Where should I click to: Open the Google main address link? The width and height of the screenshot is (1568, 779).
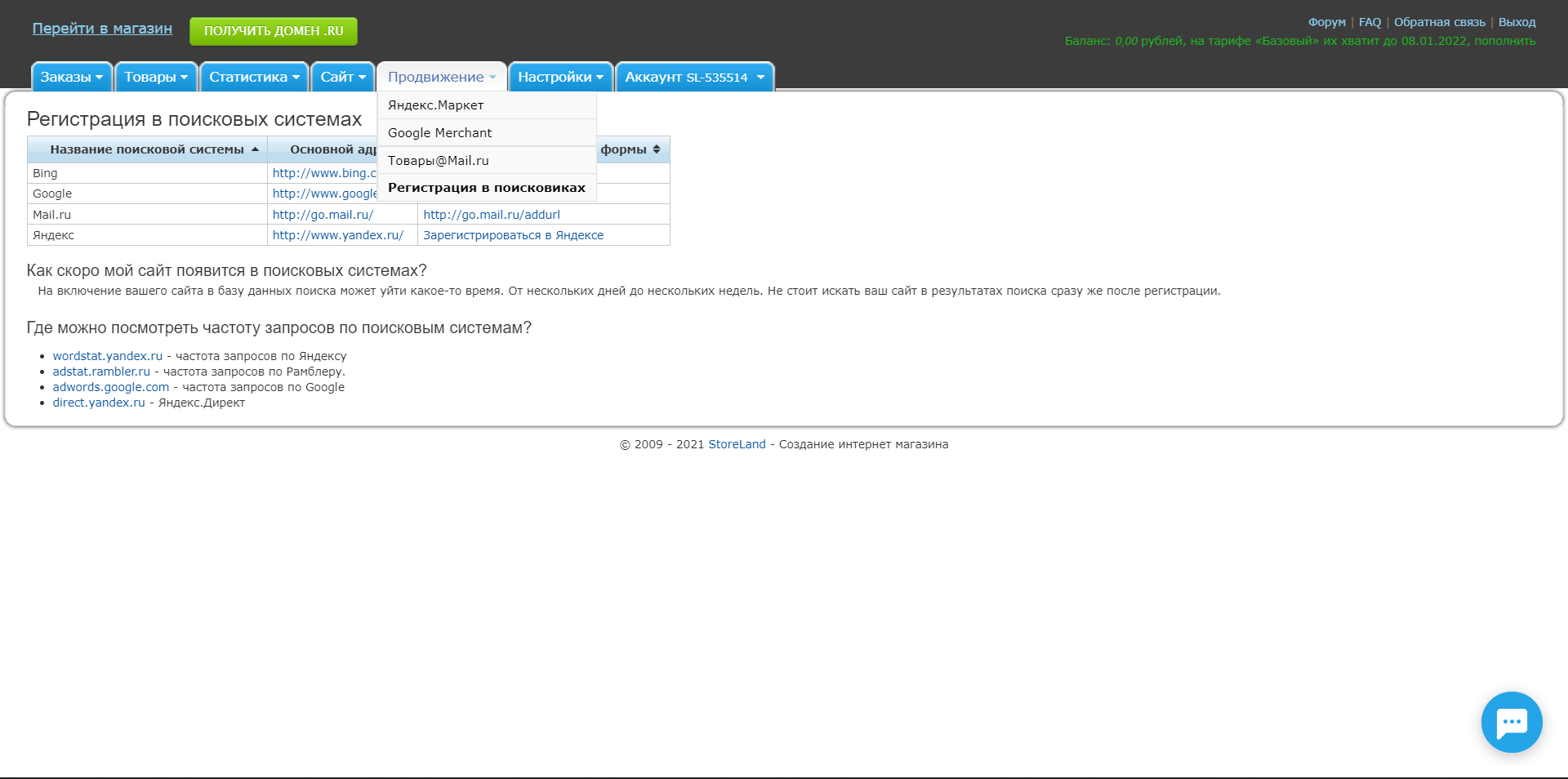(x=324, y=194)
